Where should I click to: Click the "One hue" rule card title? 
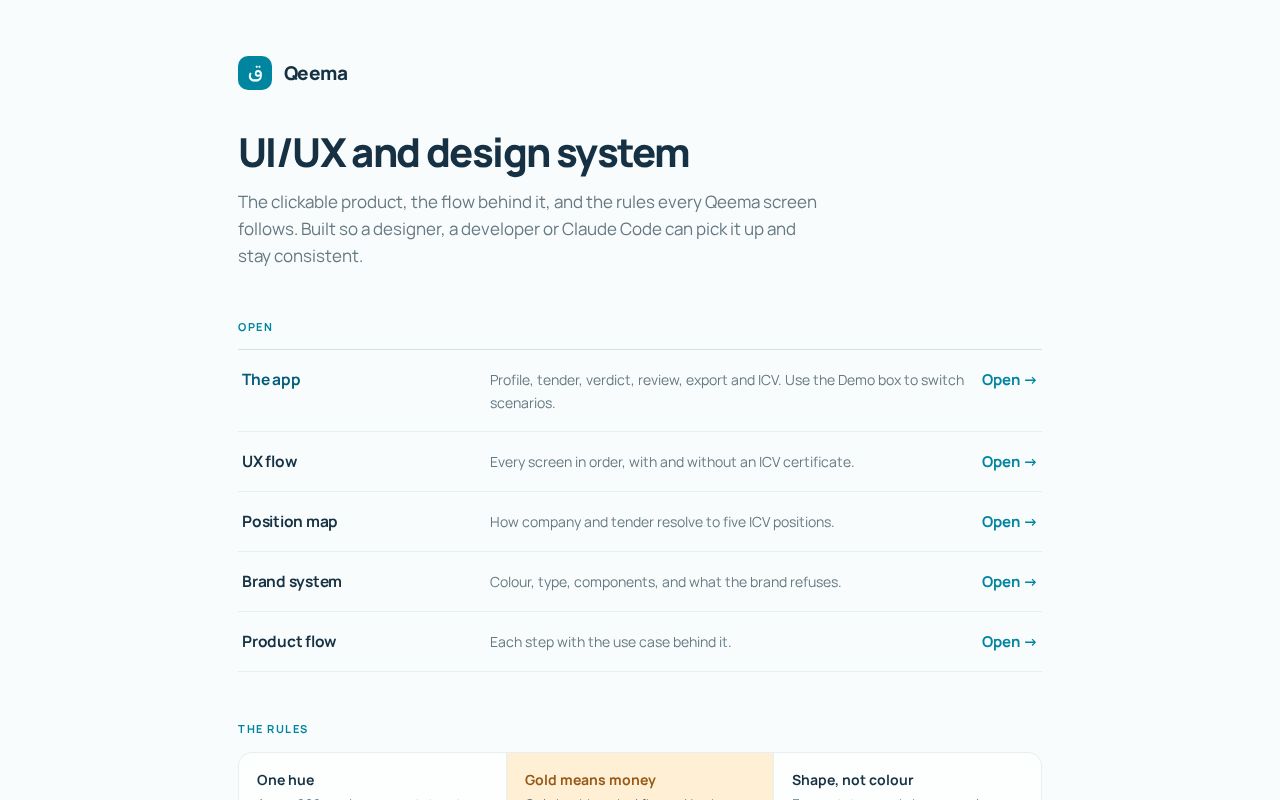coord(286,780)
